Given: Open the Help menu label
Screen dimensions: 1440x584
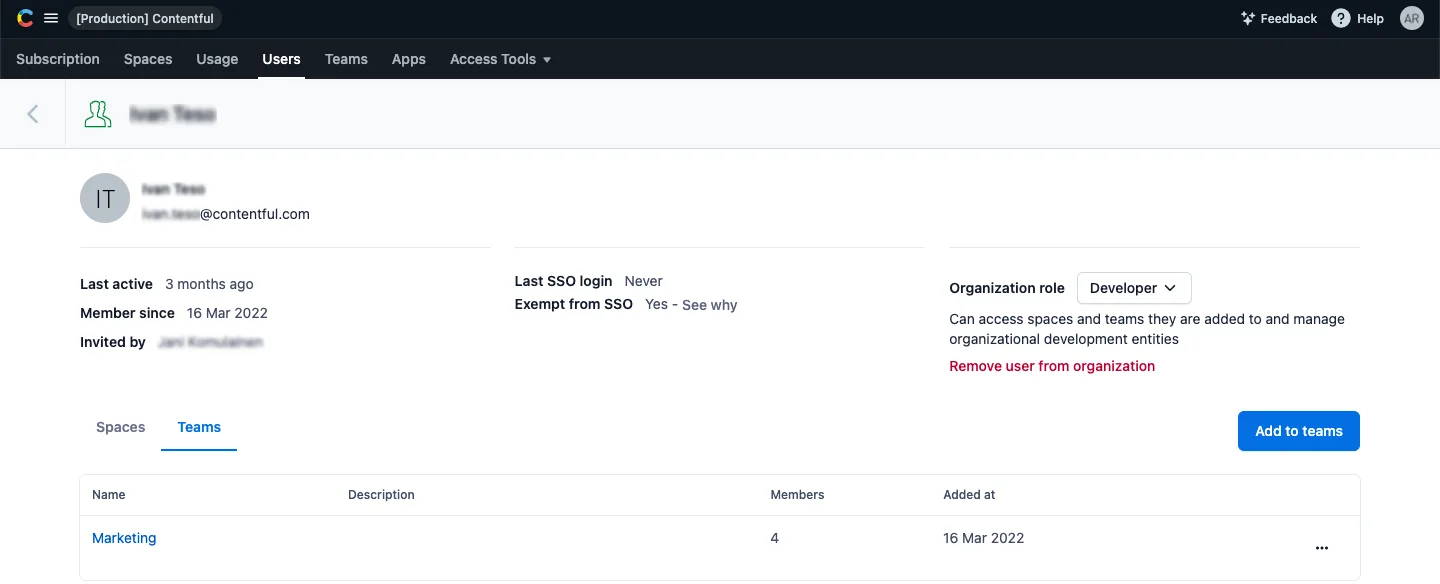Looking at the screenshot, I should [x=1370, y=18].
